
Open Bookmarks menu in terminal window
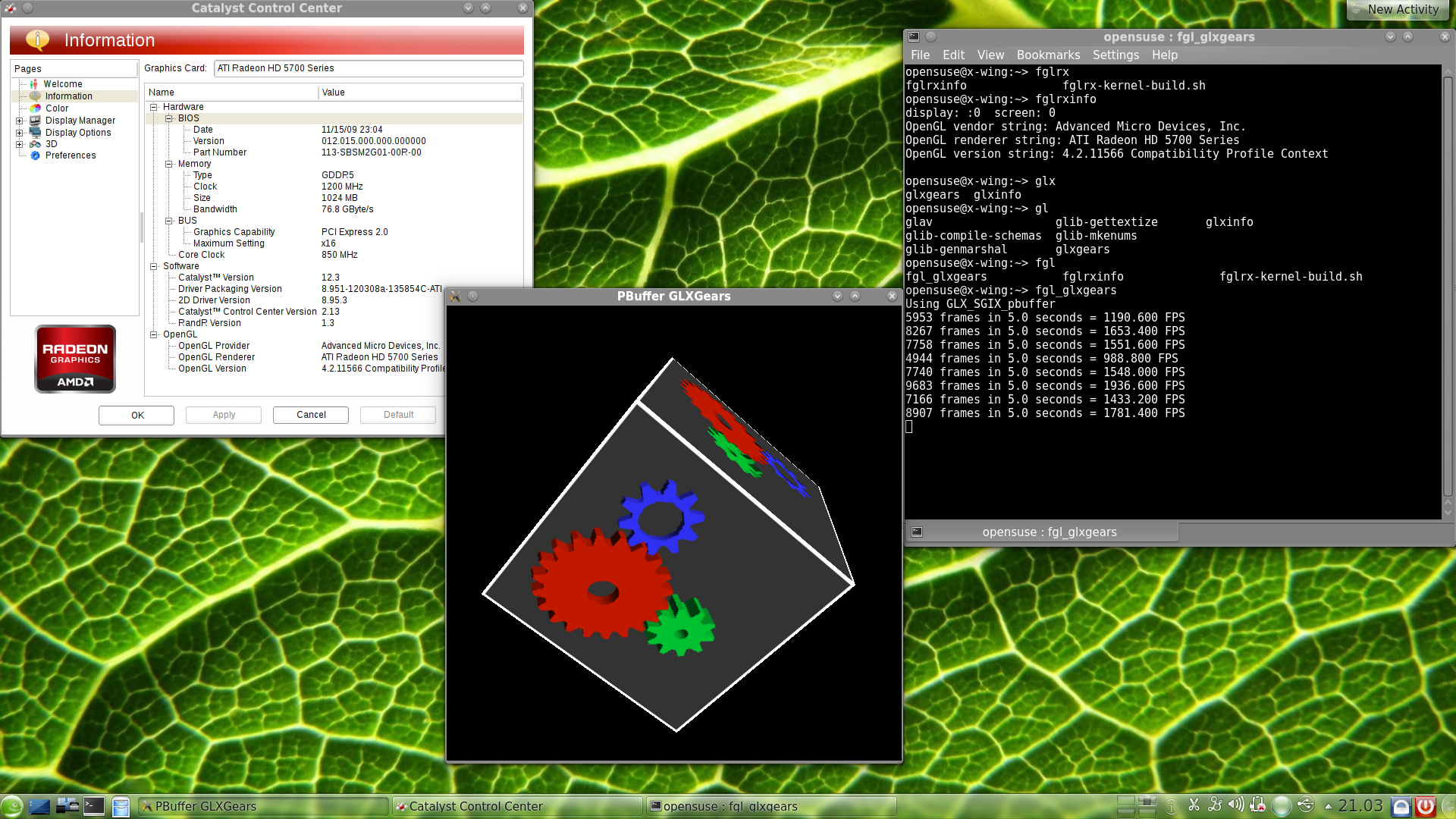tap(1048, 55)
